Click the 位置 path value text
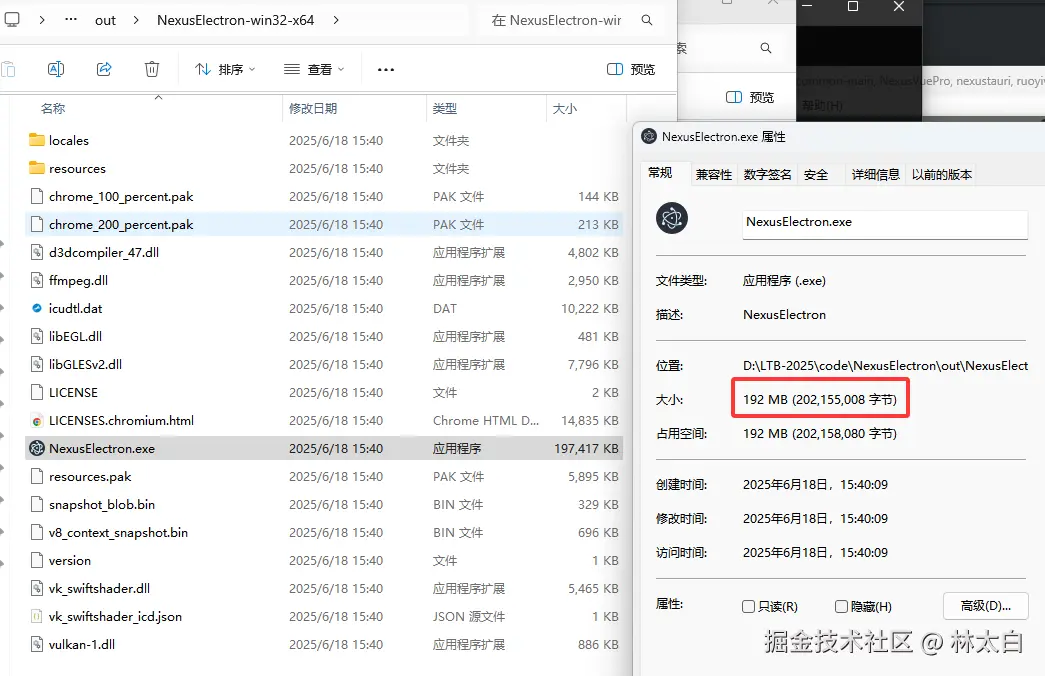The width and height of the screenshot is (1045, 676). (x=885, y=365)
